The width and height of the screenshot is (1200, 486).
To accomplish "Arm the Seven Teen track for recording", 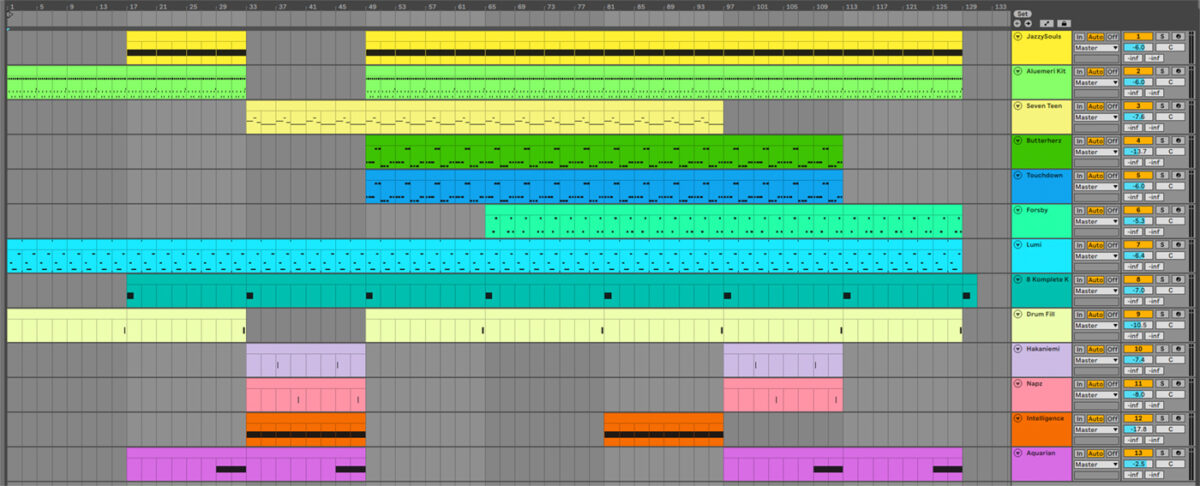I will click(1179, 105).
